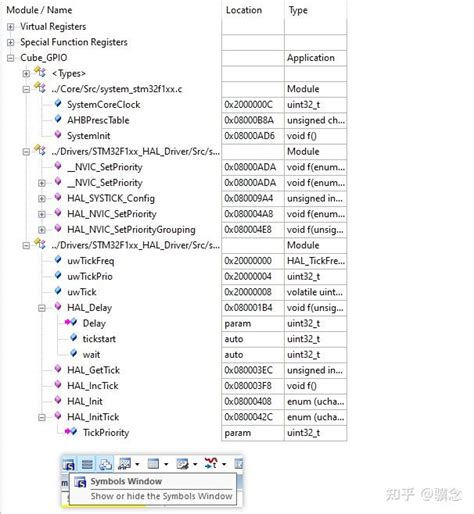
Task: Click the SystemCoreClock variable icon
Action: click(58, 104)
